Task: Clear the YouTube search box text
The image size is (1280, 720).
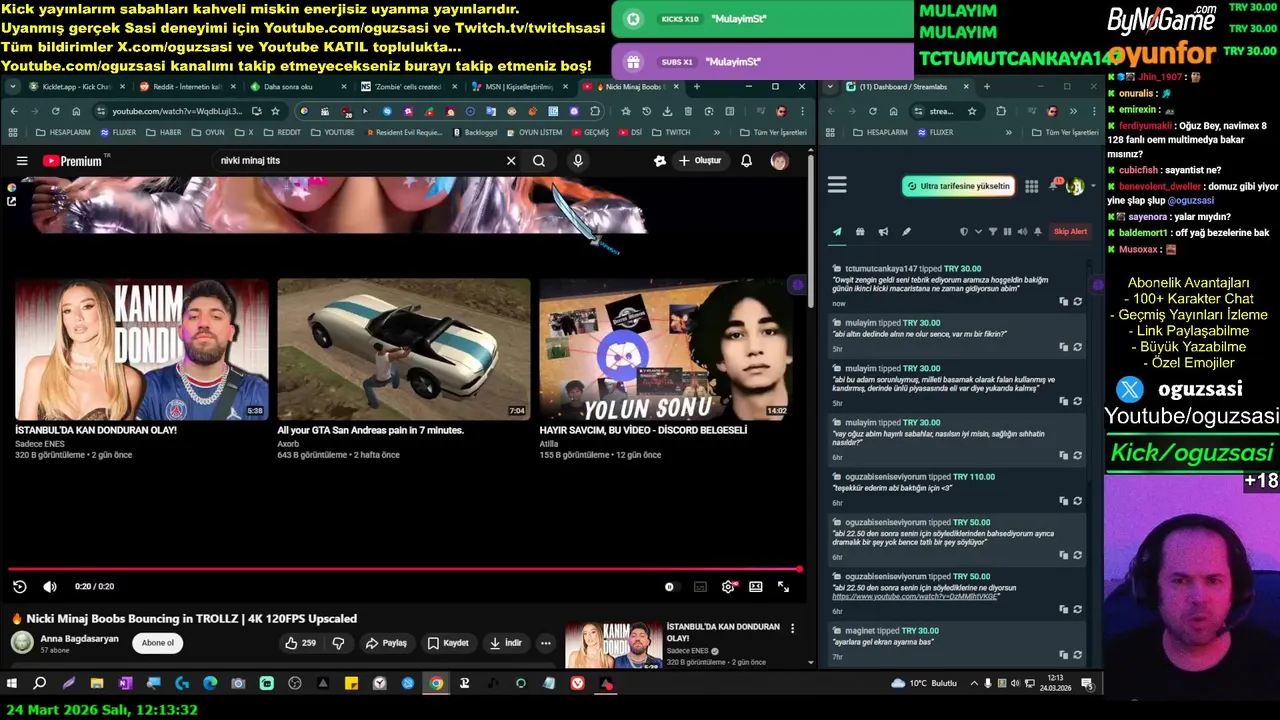Action: [x=511, y=161]
